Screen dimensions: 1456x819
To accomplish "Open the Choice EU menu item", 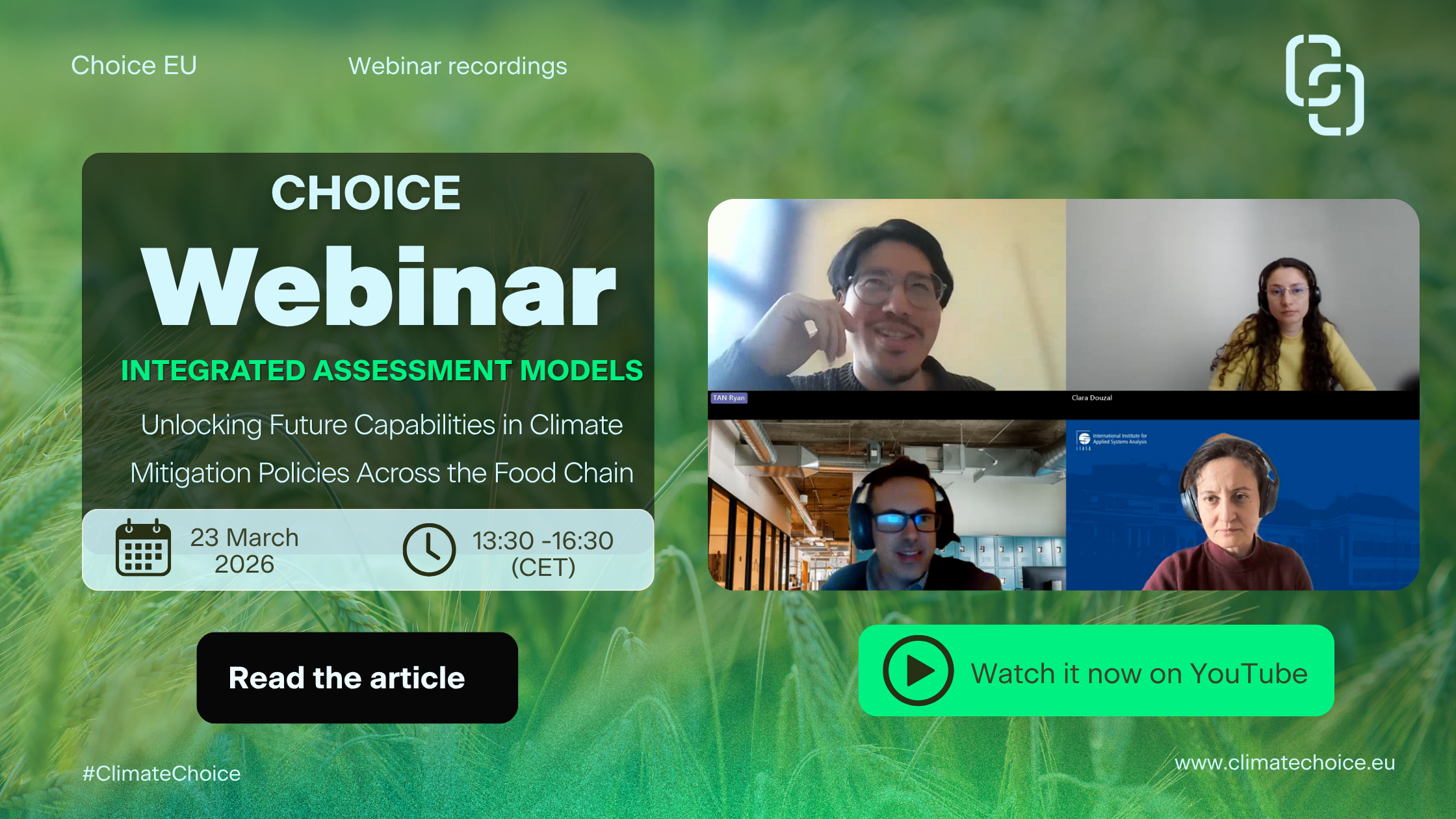I will pyautogui.click(x=134, y=66).
